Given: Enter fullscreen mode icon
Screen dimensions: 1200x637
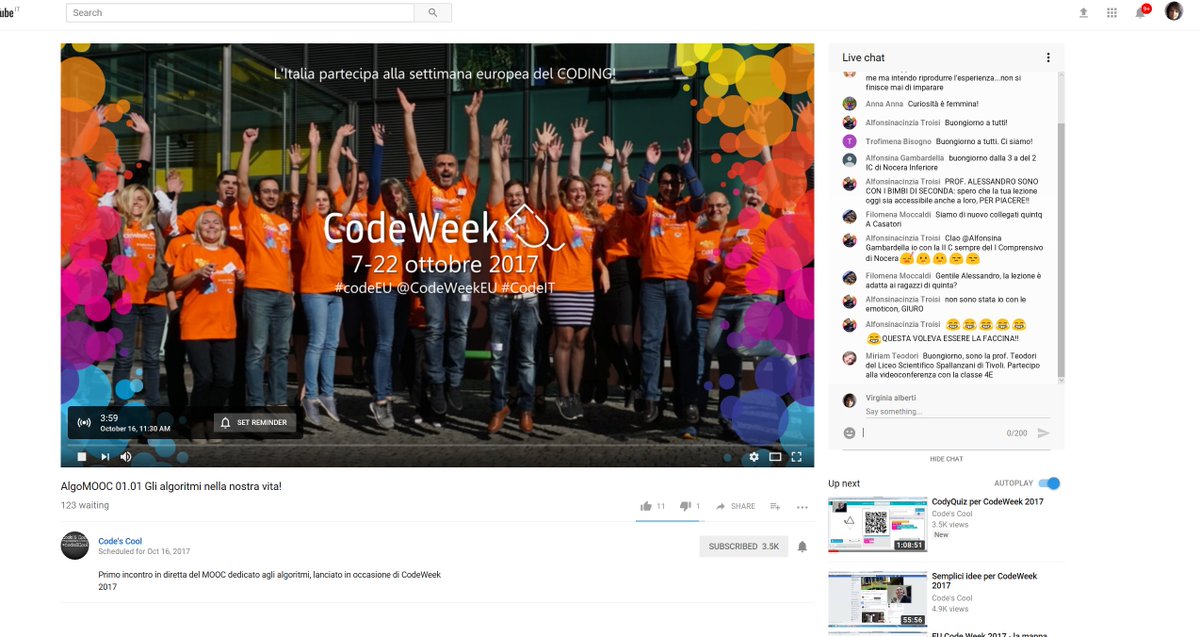Looking at the screenshot, I should [x=797, y=457].
